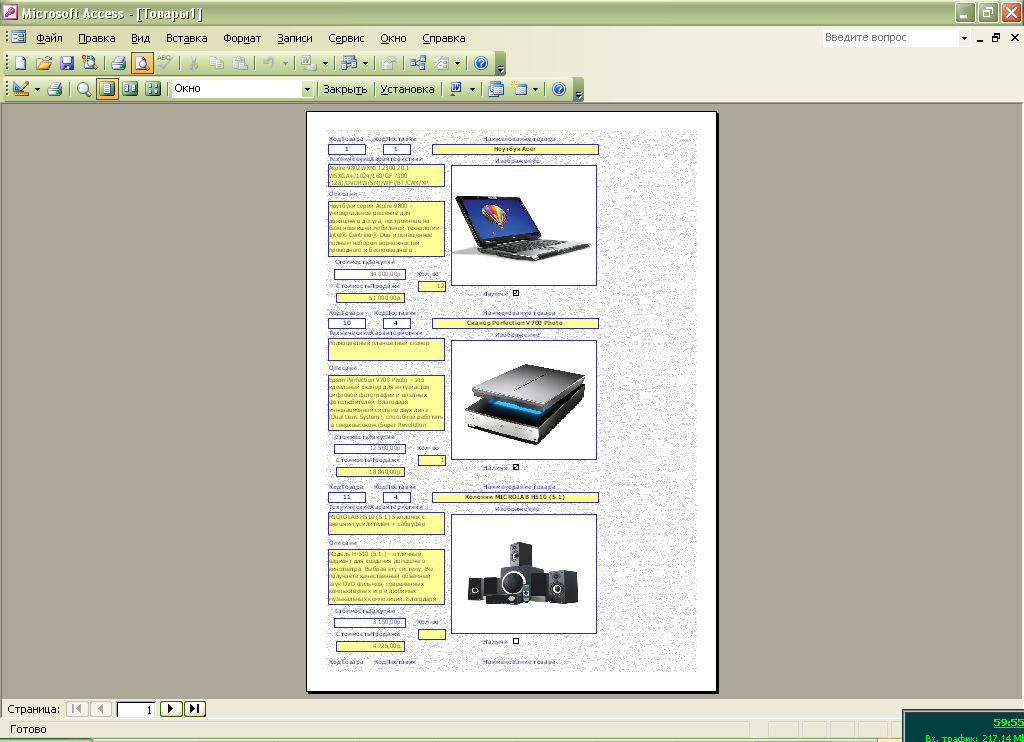Expand the Analyze dropdown arrow
The width and height of the screenshot is (1024, 742).
[365, 63]
